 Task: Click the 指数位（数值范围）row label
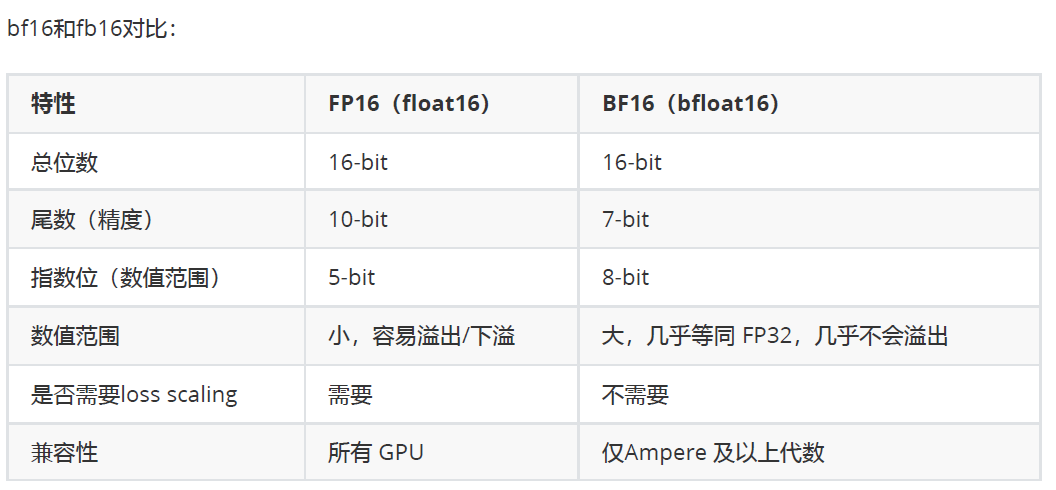(156, 277)
